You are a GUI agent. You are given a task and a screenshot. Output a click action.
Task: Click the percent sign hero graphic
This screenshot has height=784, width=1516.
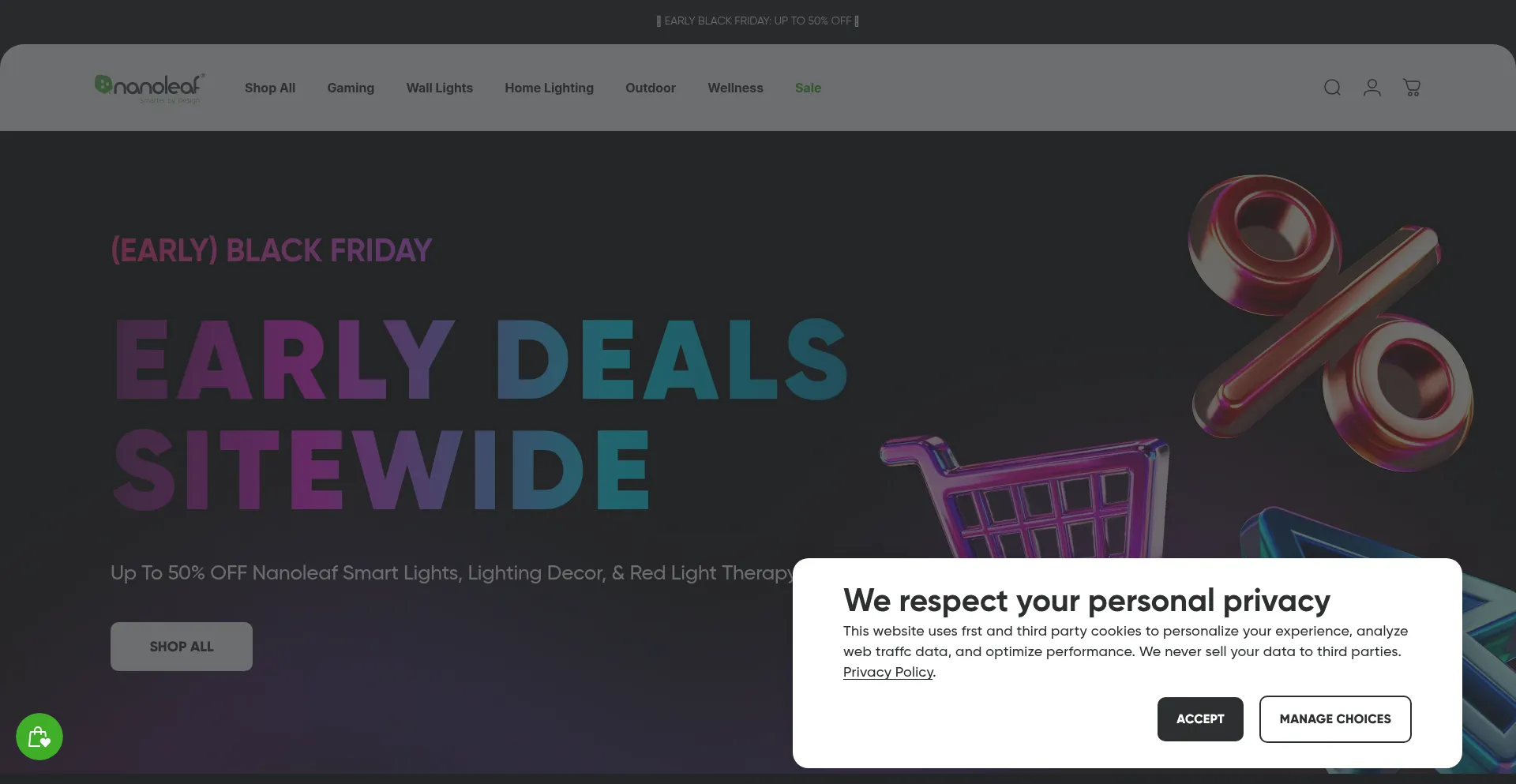pyautogui.click(x=1330, y=322)
